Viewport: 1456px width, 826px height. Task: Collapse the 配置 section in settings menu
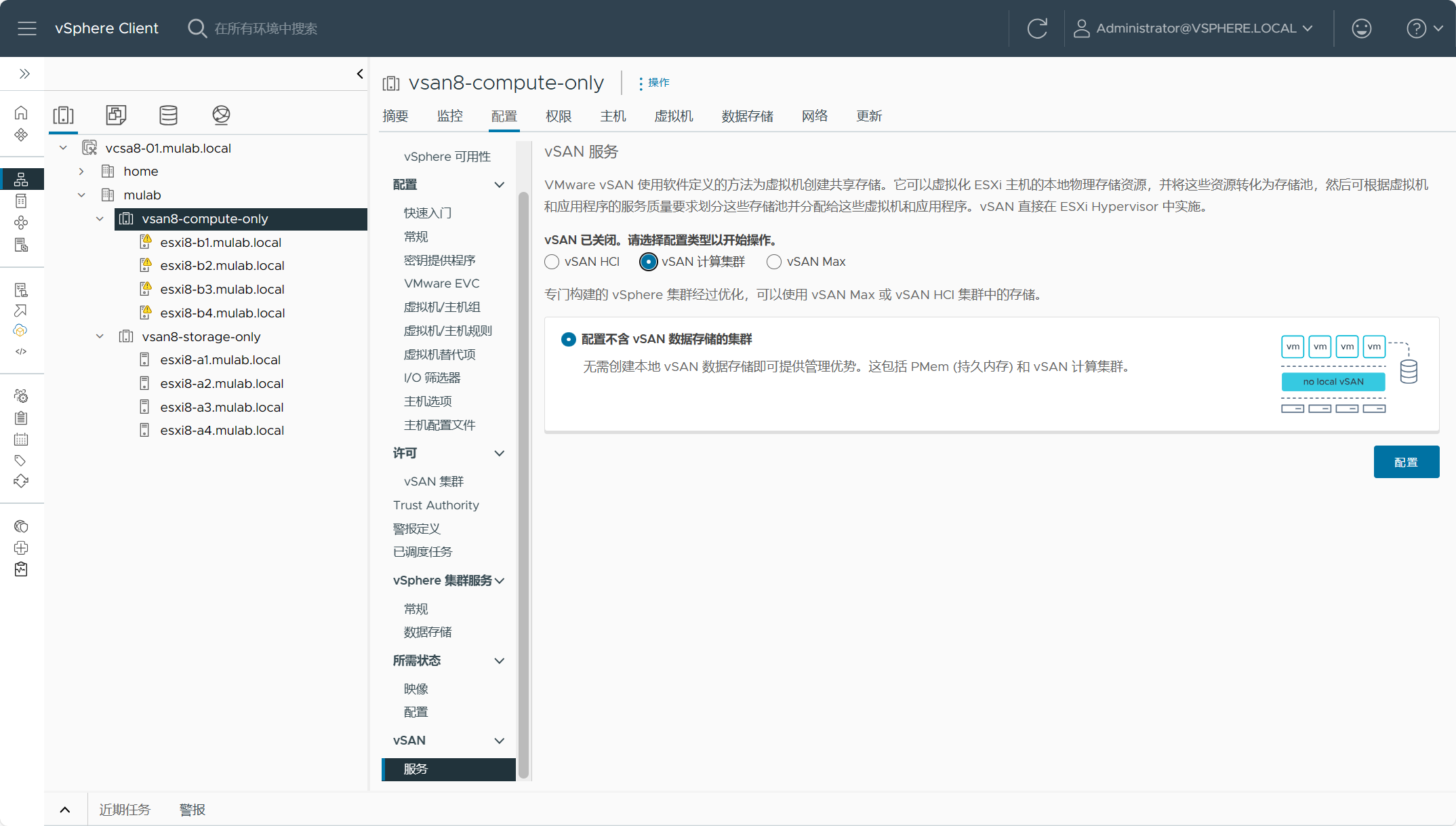click(x=500, y=184)
